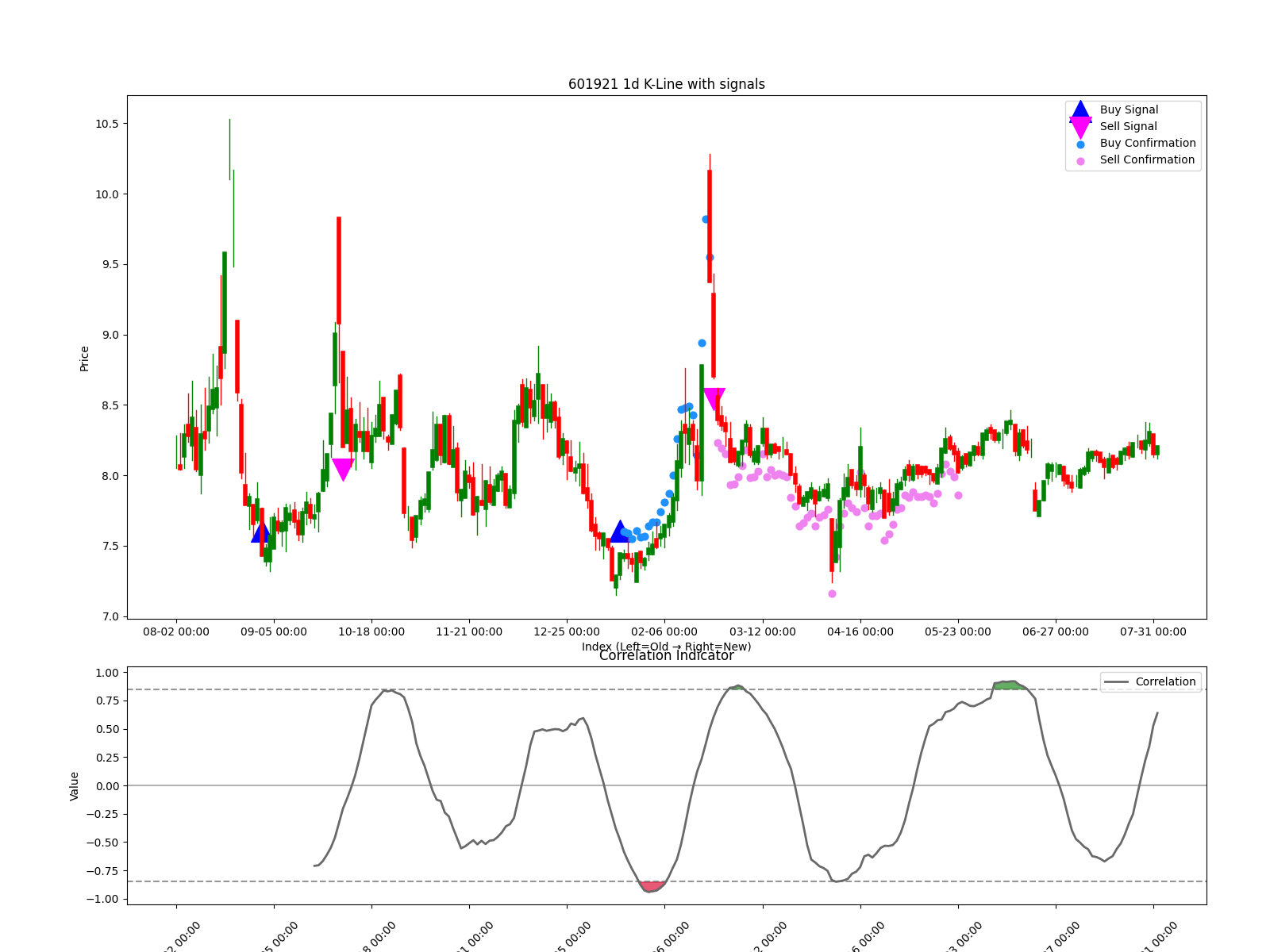The width and height of the screenshot is (1270, 952).
Task: Click the '04-16 00:00' date tick
Action: click(860, 632)
